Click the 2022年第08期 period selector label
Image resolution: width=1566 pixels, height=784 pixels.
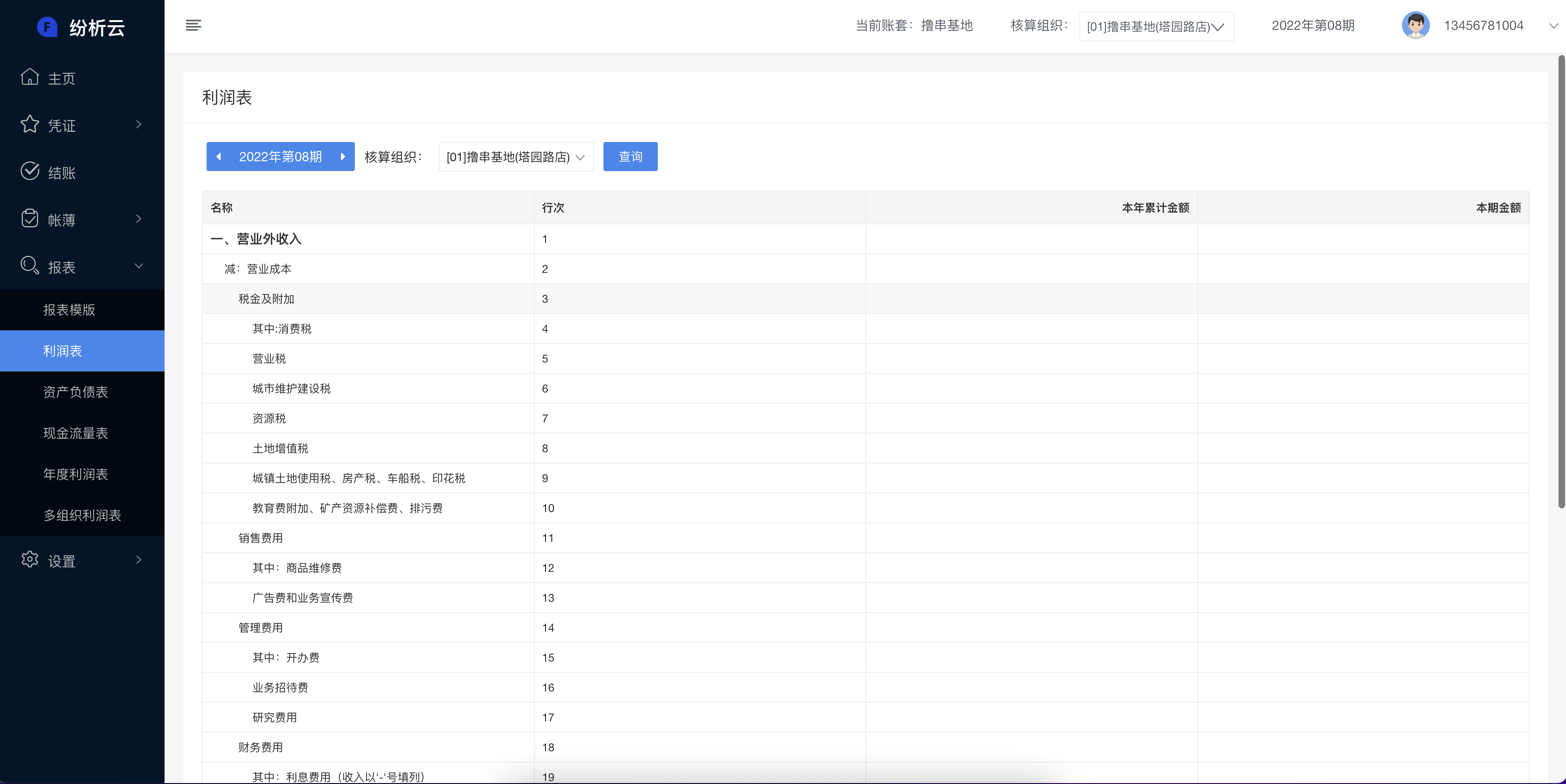(280, 157)
